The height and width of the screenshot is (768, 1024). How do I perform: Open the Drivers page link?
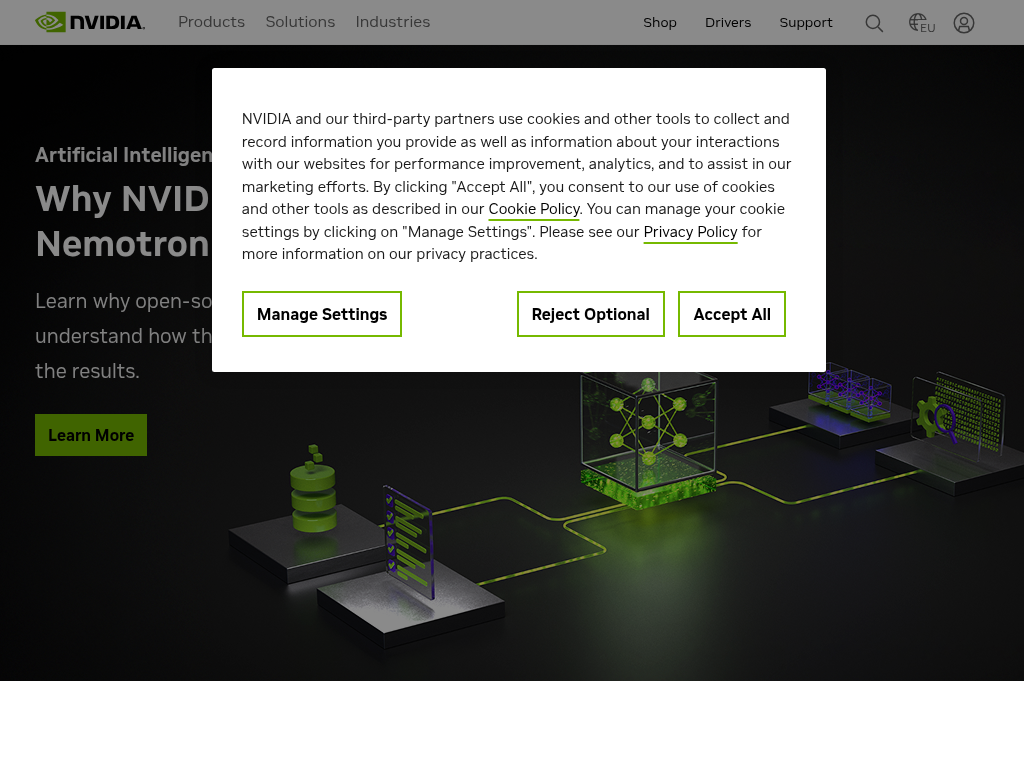[728, 22]
